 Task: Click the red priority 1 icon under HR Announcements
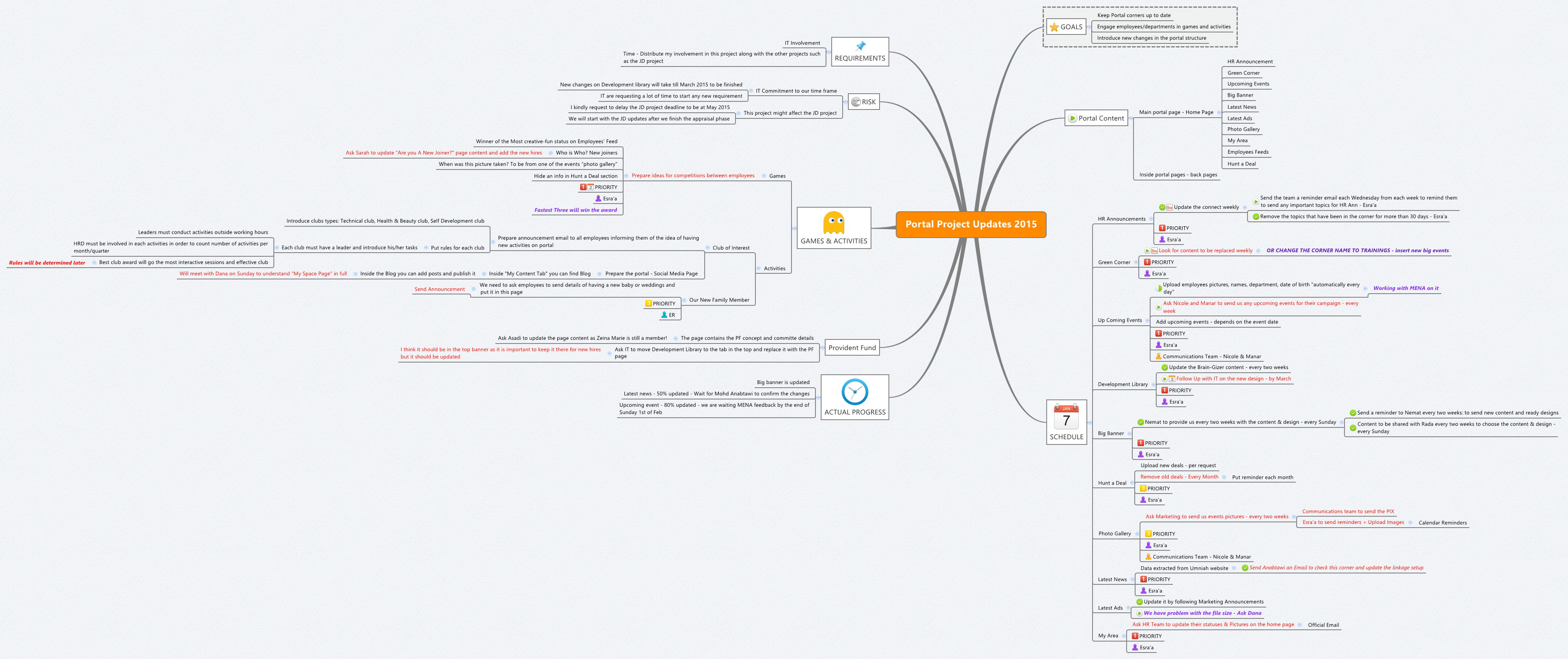pos(1162,228)
